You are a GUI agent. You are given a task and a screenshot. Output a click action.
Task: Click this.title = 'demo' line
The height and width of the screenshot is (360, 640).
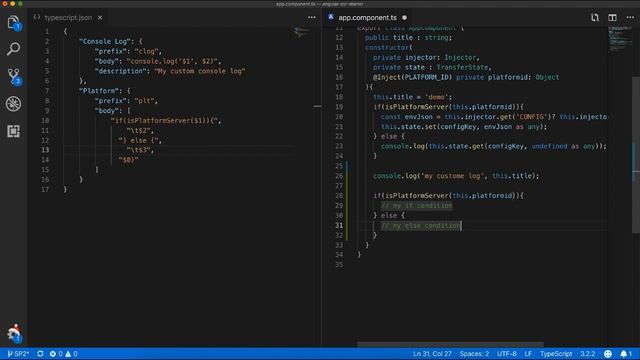tap(413, 97)
